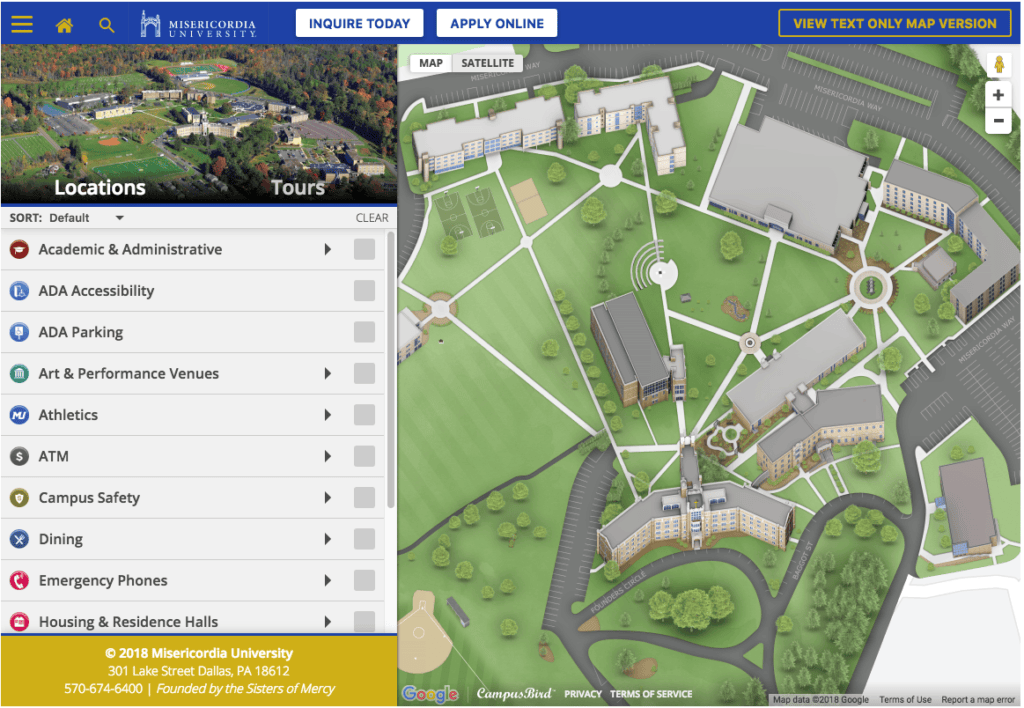Switch to the Tours tab

point(298,188)
